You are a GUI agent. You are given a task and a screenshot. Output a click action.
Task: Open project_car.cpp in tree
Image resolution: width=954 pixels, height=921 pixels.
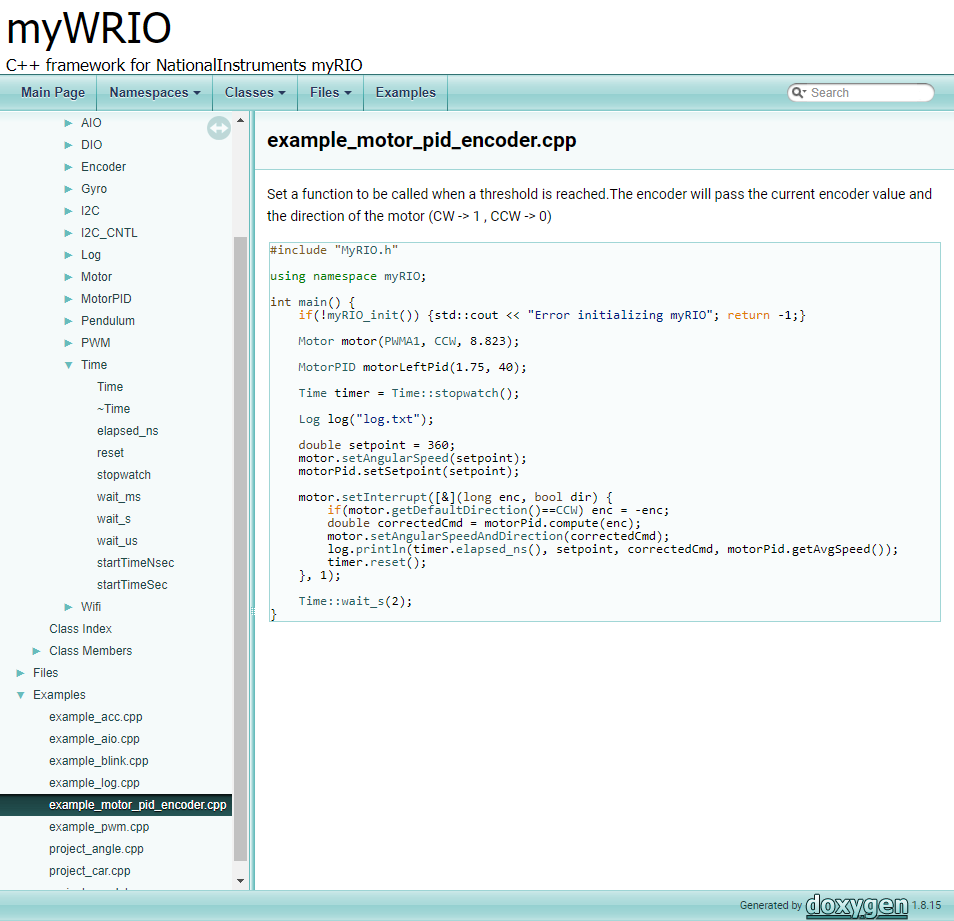(x=89, y=871)
